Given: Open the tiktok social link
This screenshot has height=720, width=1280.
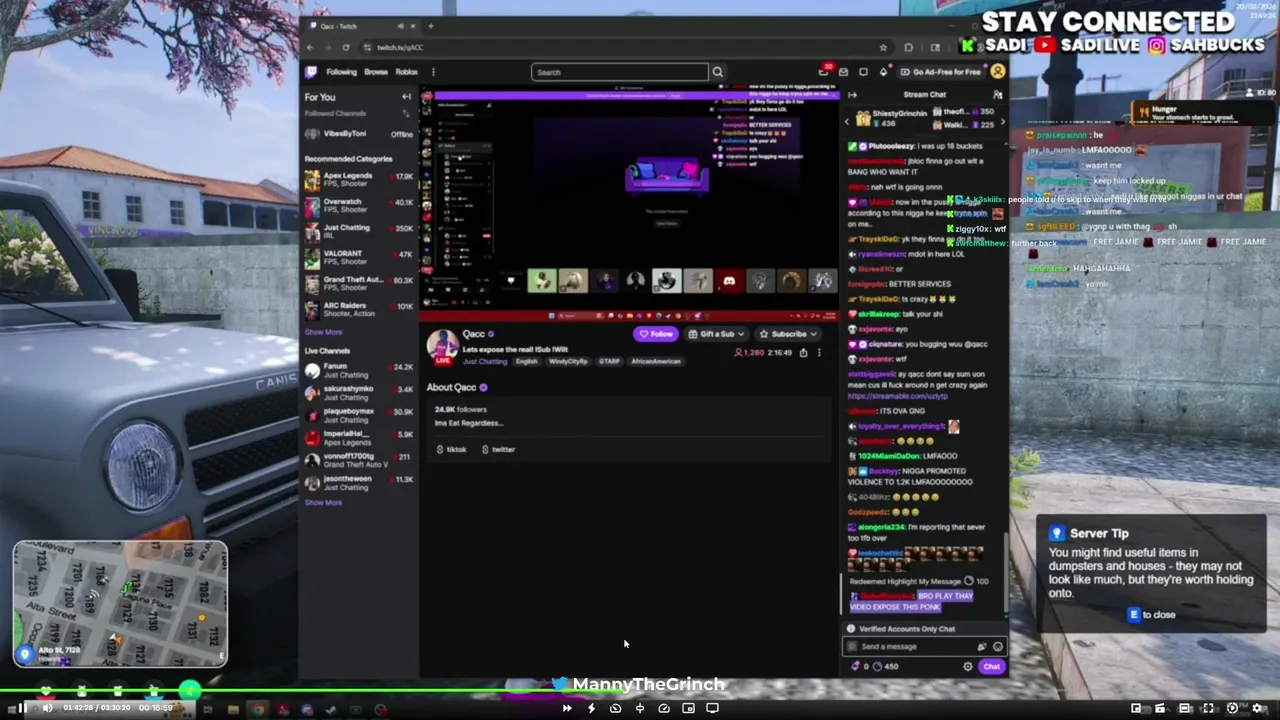Looking at the screenshot, I should 451,450.
